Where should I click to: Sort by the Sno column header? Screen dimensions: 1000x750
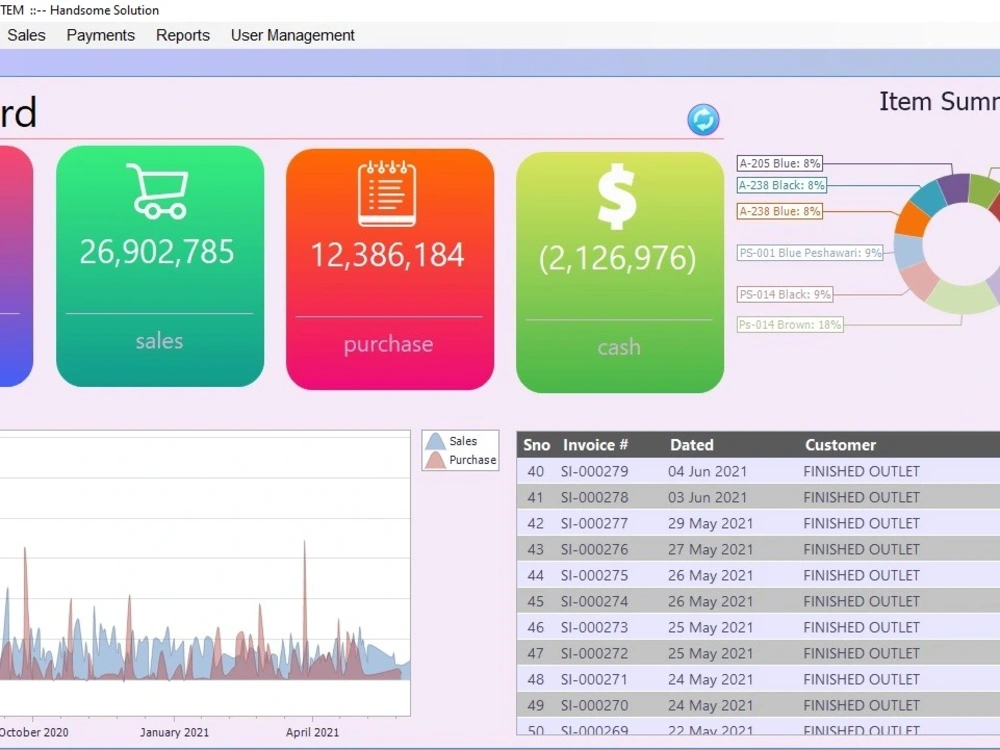tap(536, 445)
